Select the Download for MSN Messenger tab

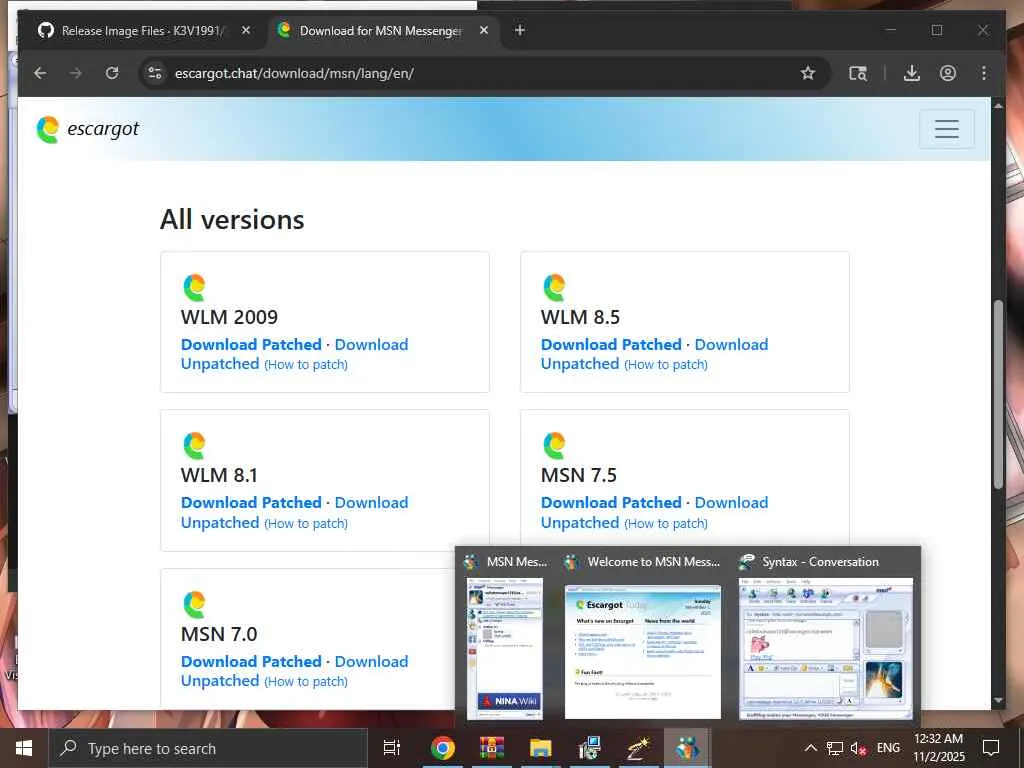382,31
